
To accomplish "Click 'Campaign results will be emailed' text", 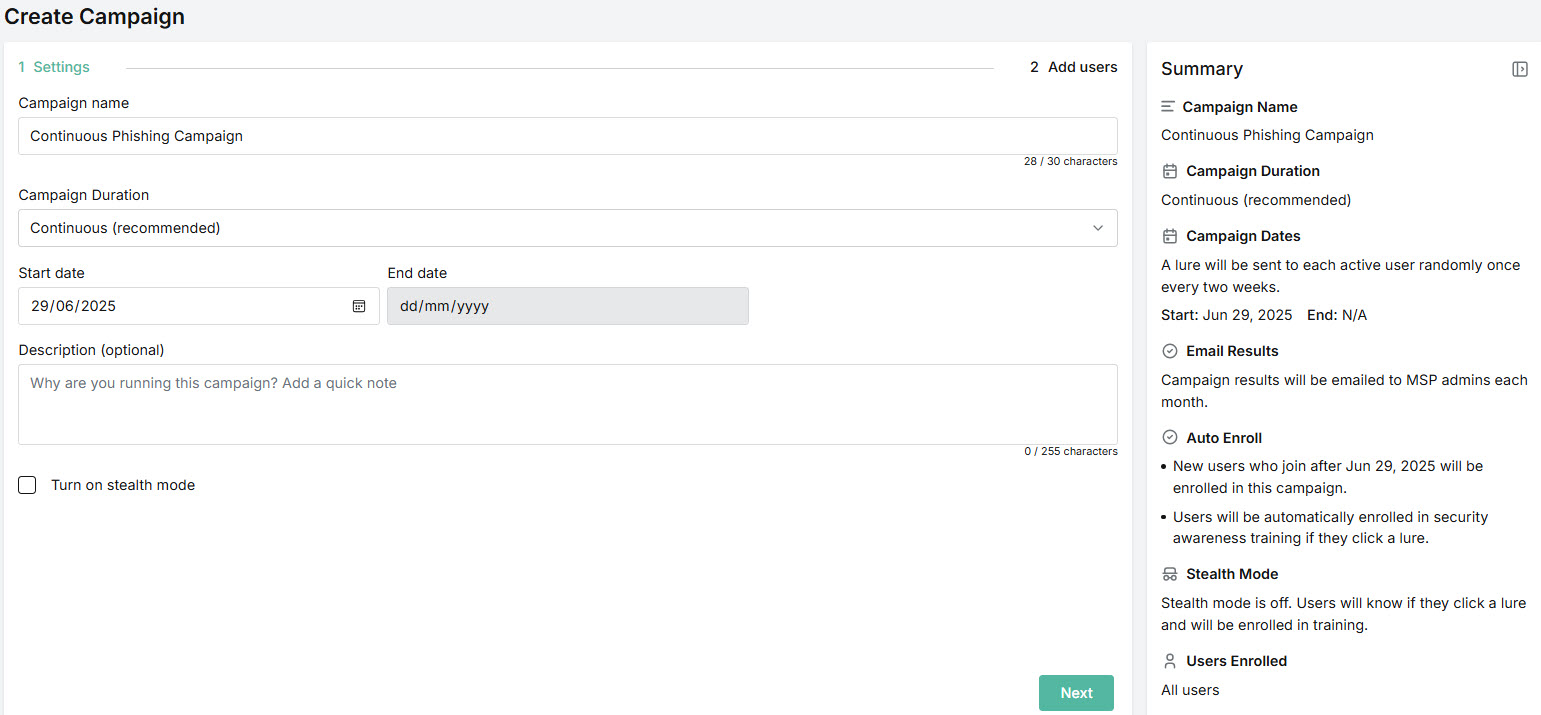I will [1345, 391].
